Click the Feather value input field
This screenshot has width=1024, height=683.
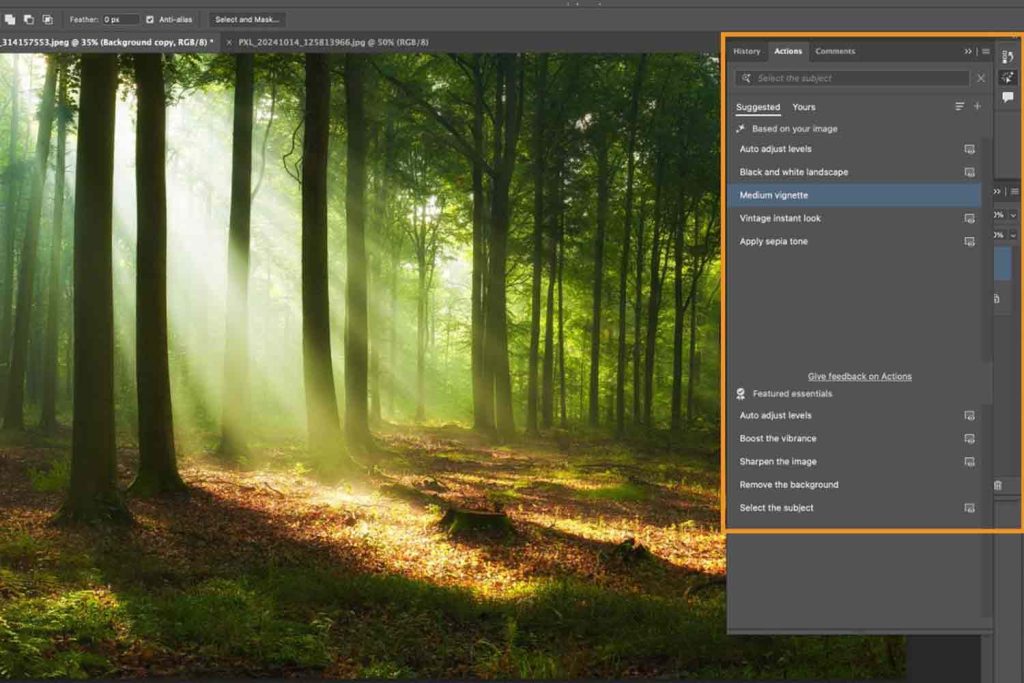(121, 19)
